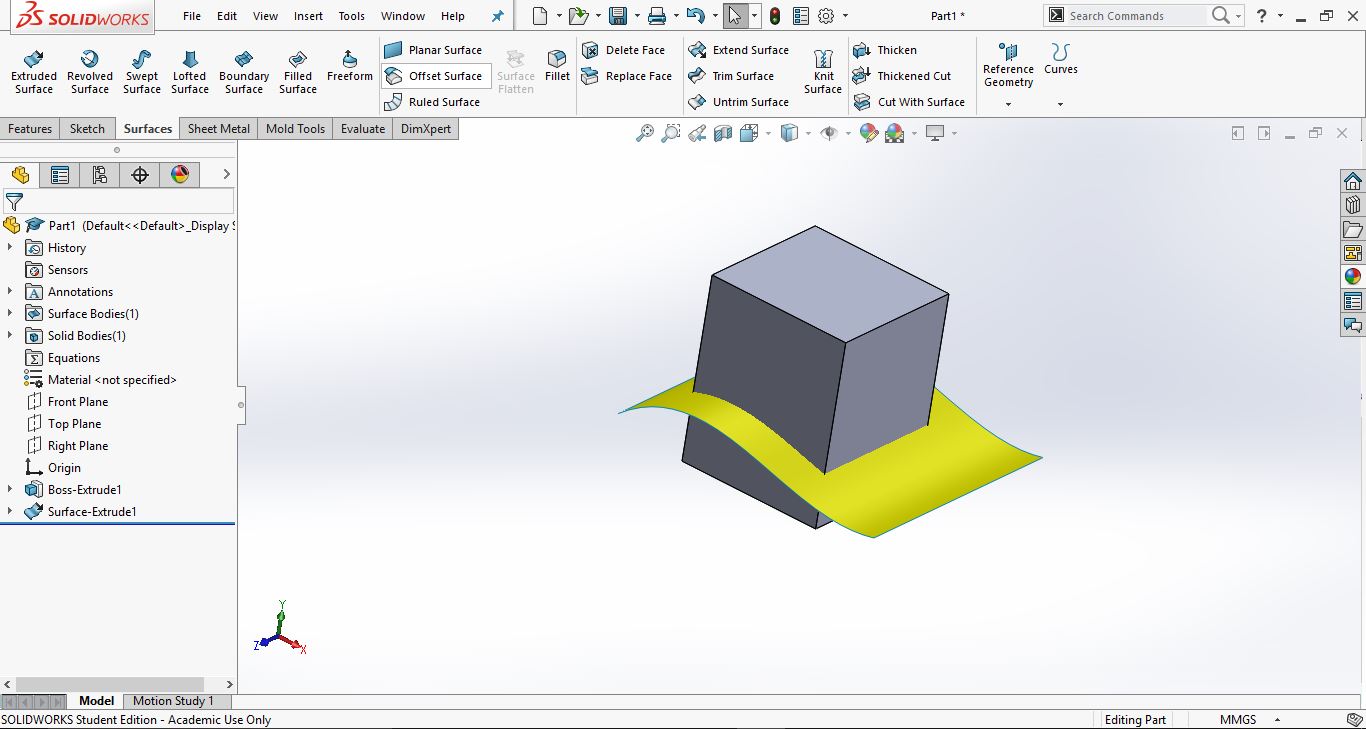The width and height of the screenshot is (1366, 729).
Task: Select the Knit Surface tool
Action: coord(823,72)
